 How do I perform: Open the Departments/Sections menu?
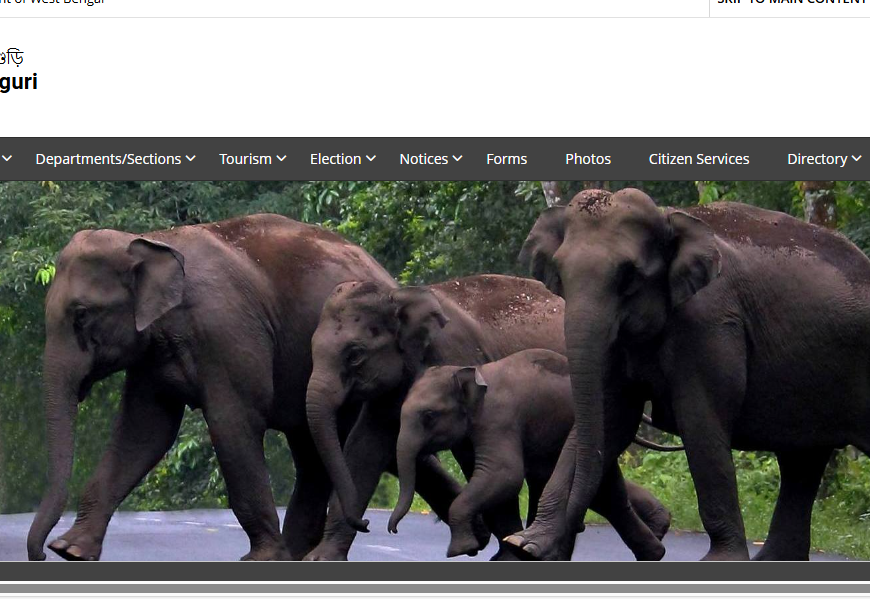coord(108,159)
